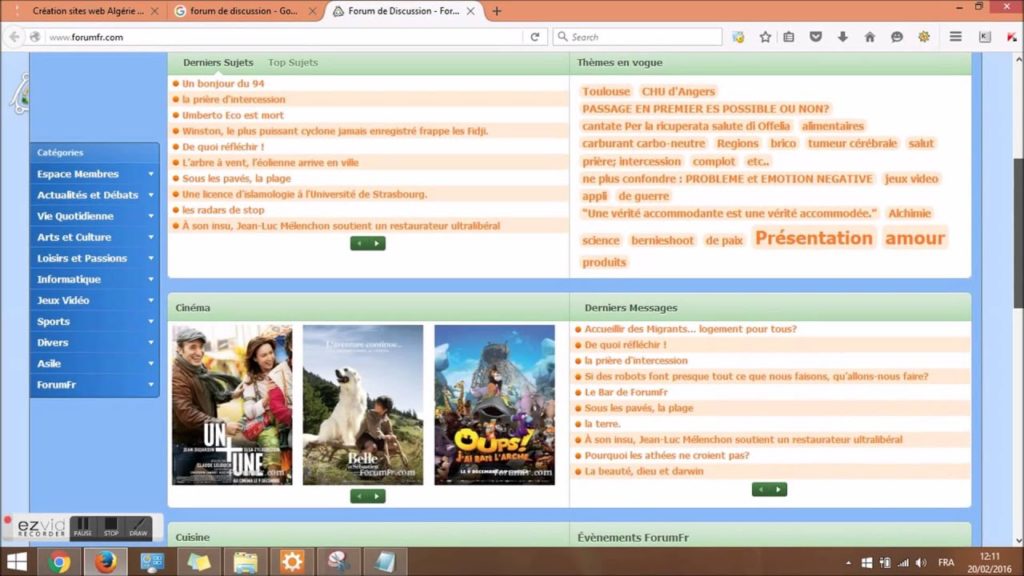Click the 'Toulouse' theme tag
This screenshot has height=576, width=1024.
[x=606, y=92]
